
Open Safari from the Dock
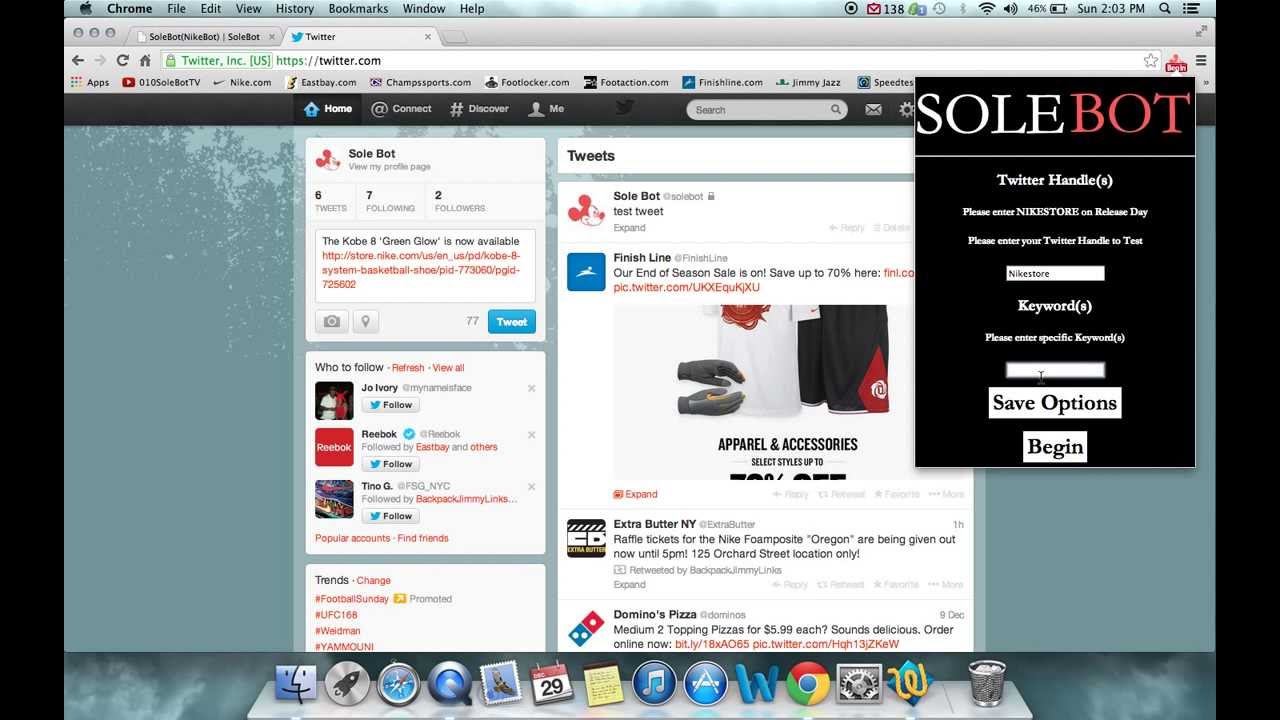coord(399,684)
